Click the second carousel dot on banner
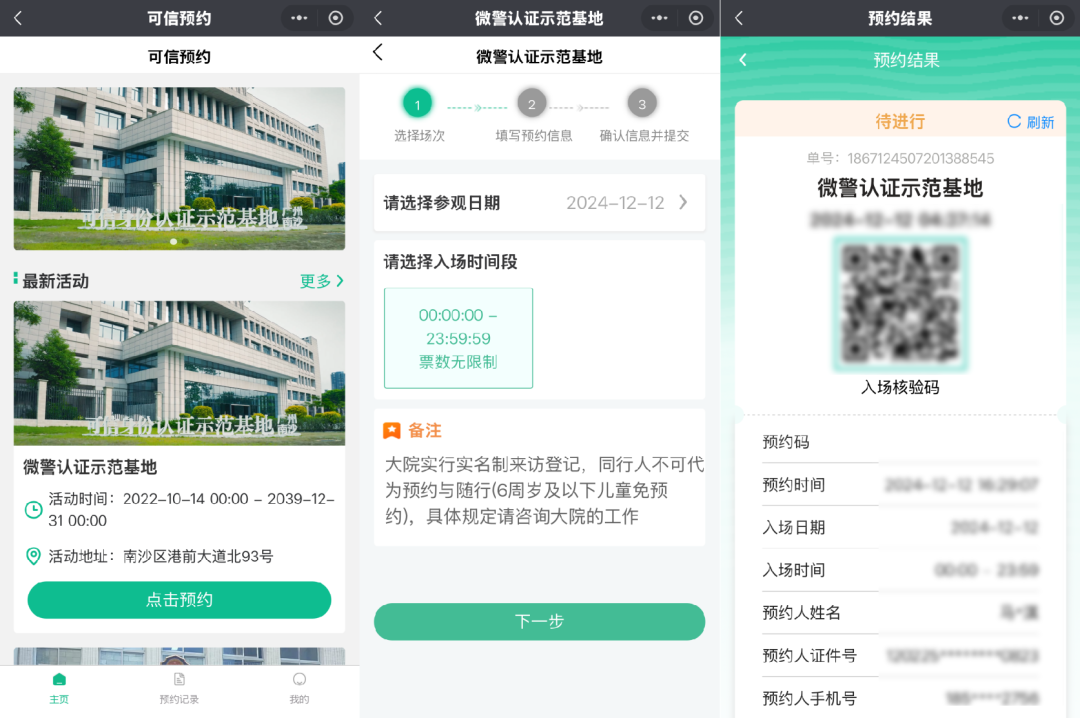 185,241
